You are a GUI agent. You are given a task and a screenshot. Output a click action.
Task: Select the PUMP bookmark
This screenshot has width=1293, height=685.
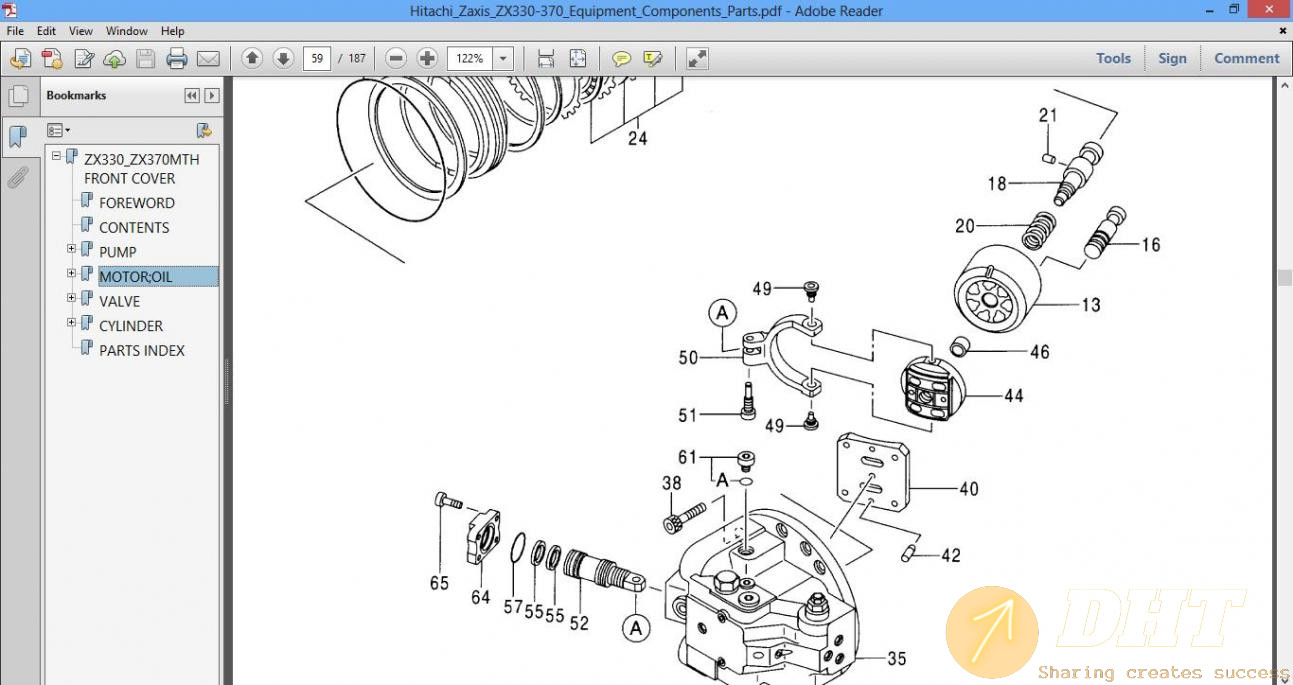118,252
